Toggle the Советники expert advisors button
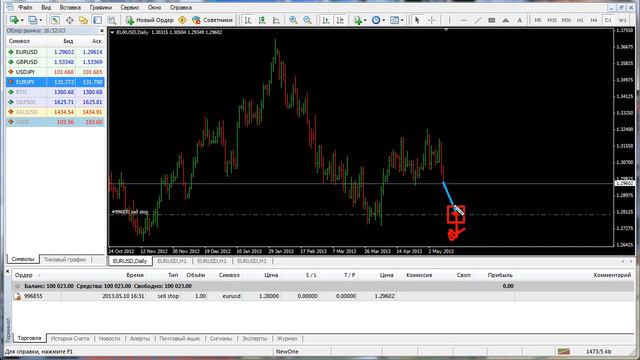Screen dimensions: 640x360 pos(212,20)
